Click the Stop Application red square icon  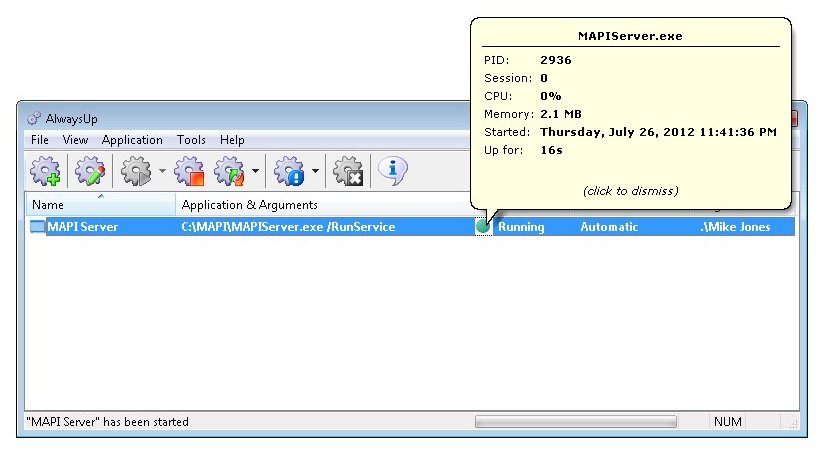click(190, 171)
